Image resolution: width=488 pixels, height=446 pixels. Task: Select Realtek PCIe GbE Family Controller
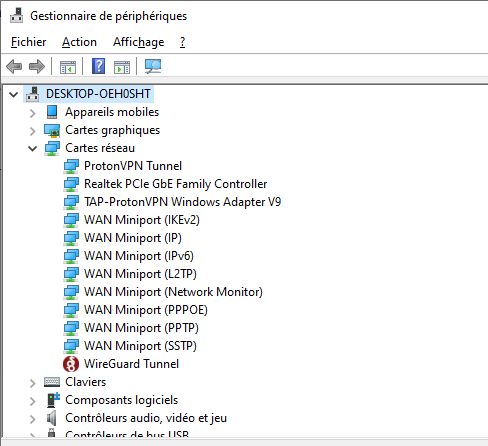pos(176,184)
